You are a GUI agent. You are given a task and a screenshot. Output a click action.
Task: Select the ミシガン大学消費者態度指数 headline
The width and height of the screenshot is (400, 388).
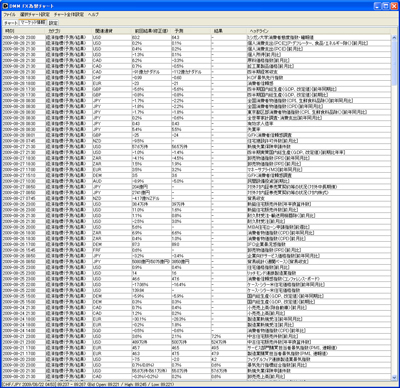pos(281,37)
